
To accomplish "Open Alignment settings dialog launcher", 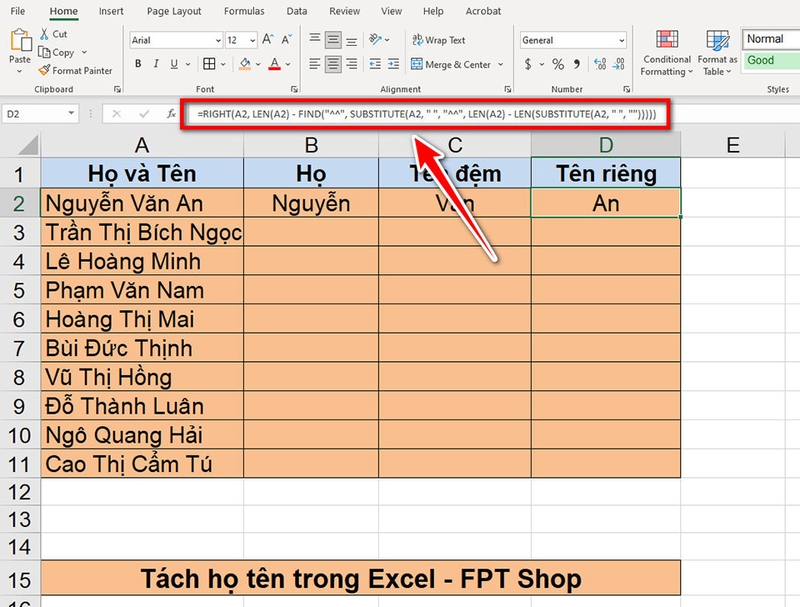I will tap(508, 89).
